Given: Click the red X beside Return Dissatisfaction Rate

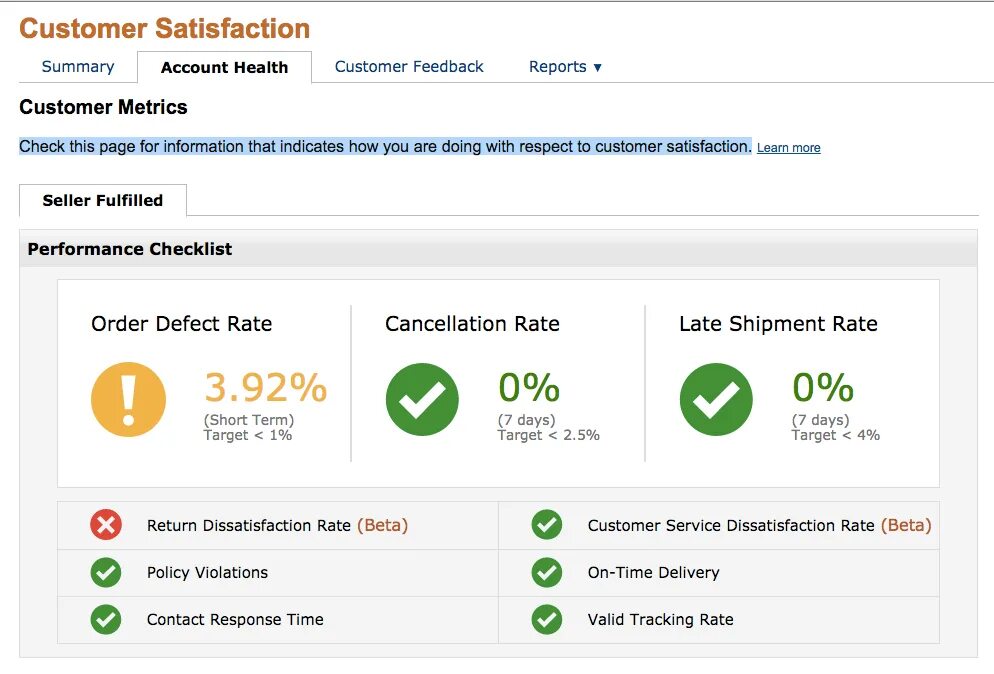Looking at the screenshot, I should pyautogui.click(x=106, y=525).
